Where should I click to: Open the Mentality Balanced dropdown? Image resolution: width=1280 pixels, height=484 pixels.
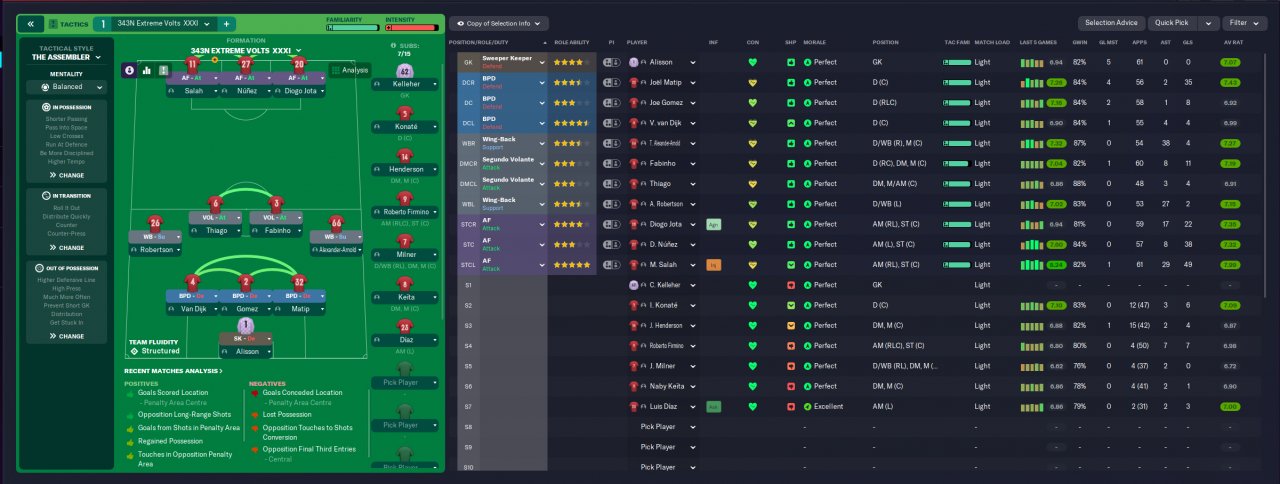(67, 87)
